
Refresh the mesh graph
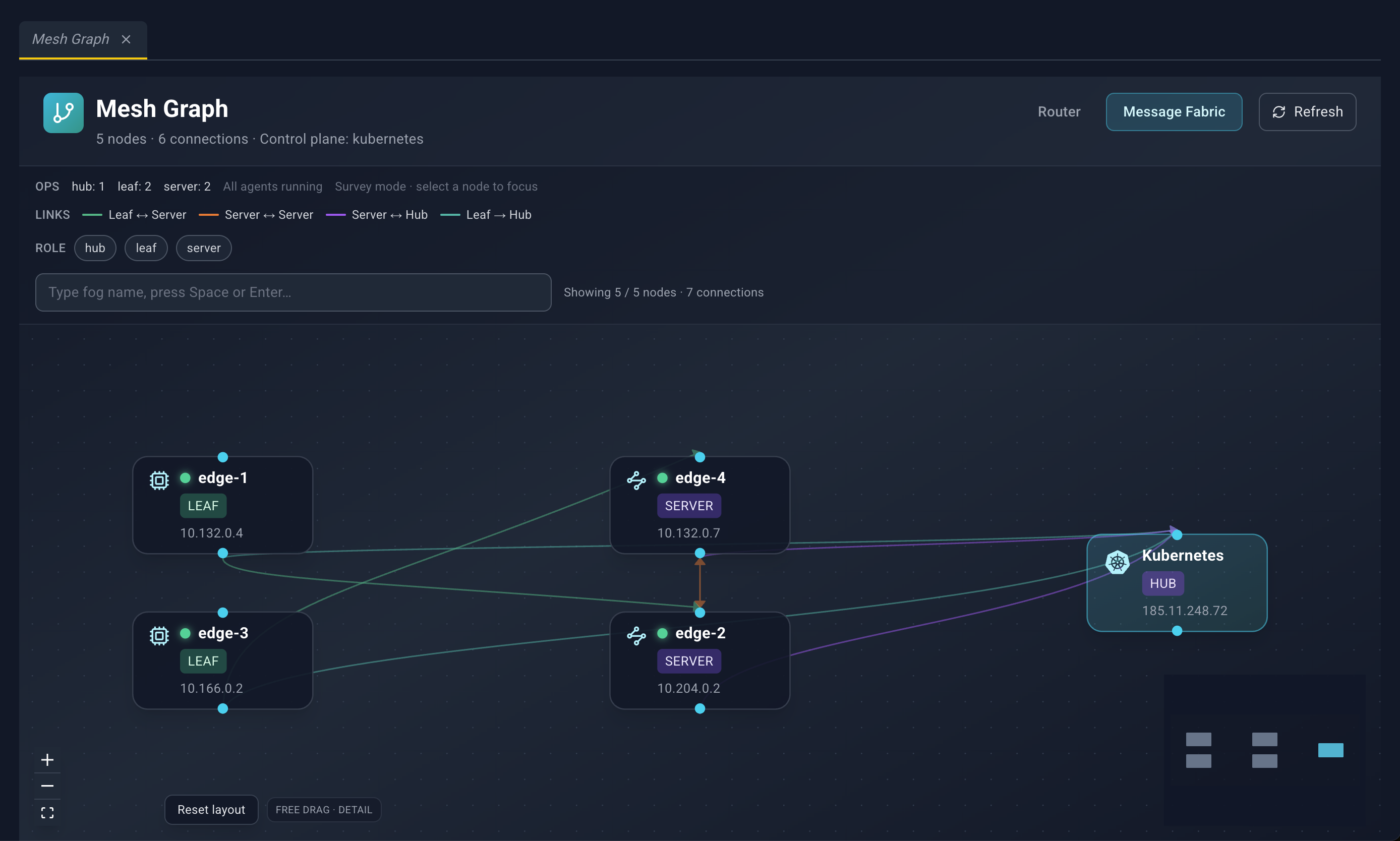1307,111
